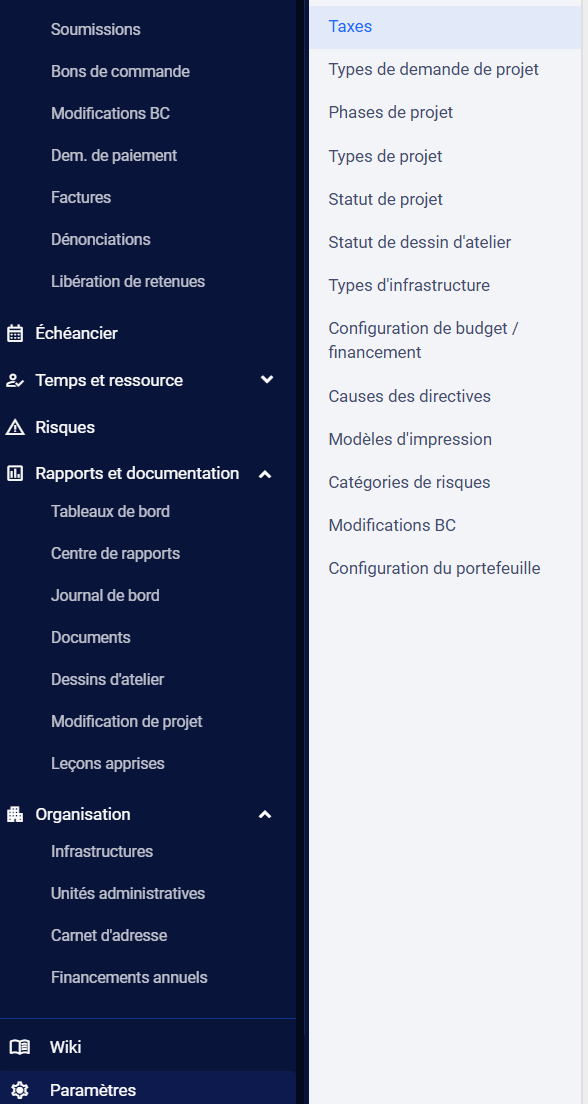Open Tableaux de bord
588x1104 pixels.
click(111, 511)
